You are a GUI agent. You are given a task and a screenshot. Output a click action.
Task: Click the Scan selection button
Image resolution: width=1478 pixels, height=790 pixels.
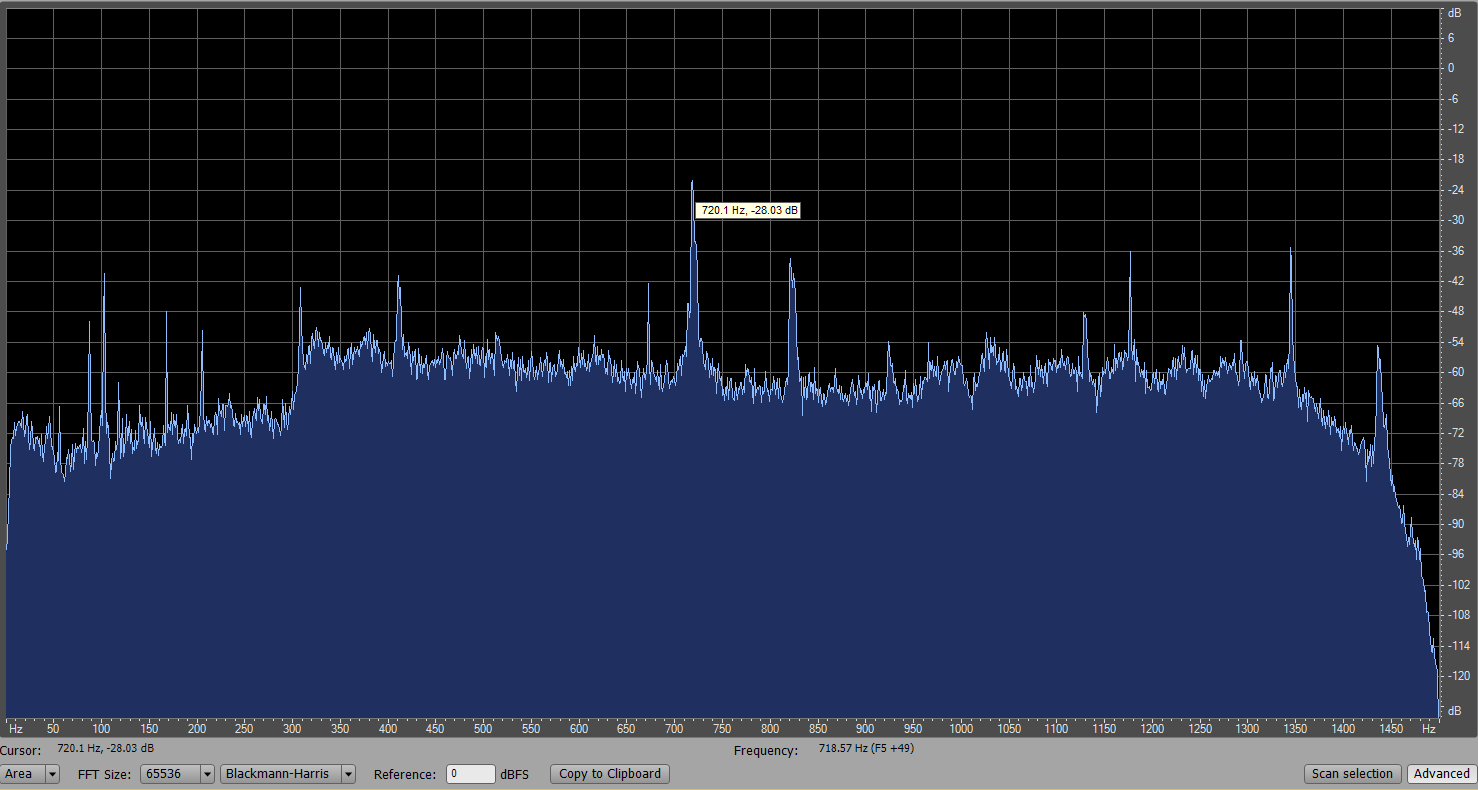[x=1352, y=774]
